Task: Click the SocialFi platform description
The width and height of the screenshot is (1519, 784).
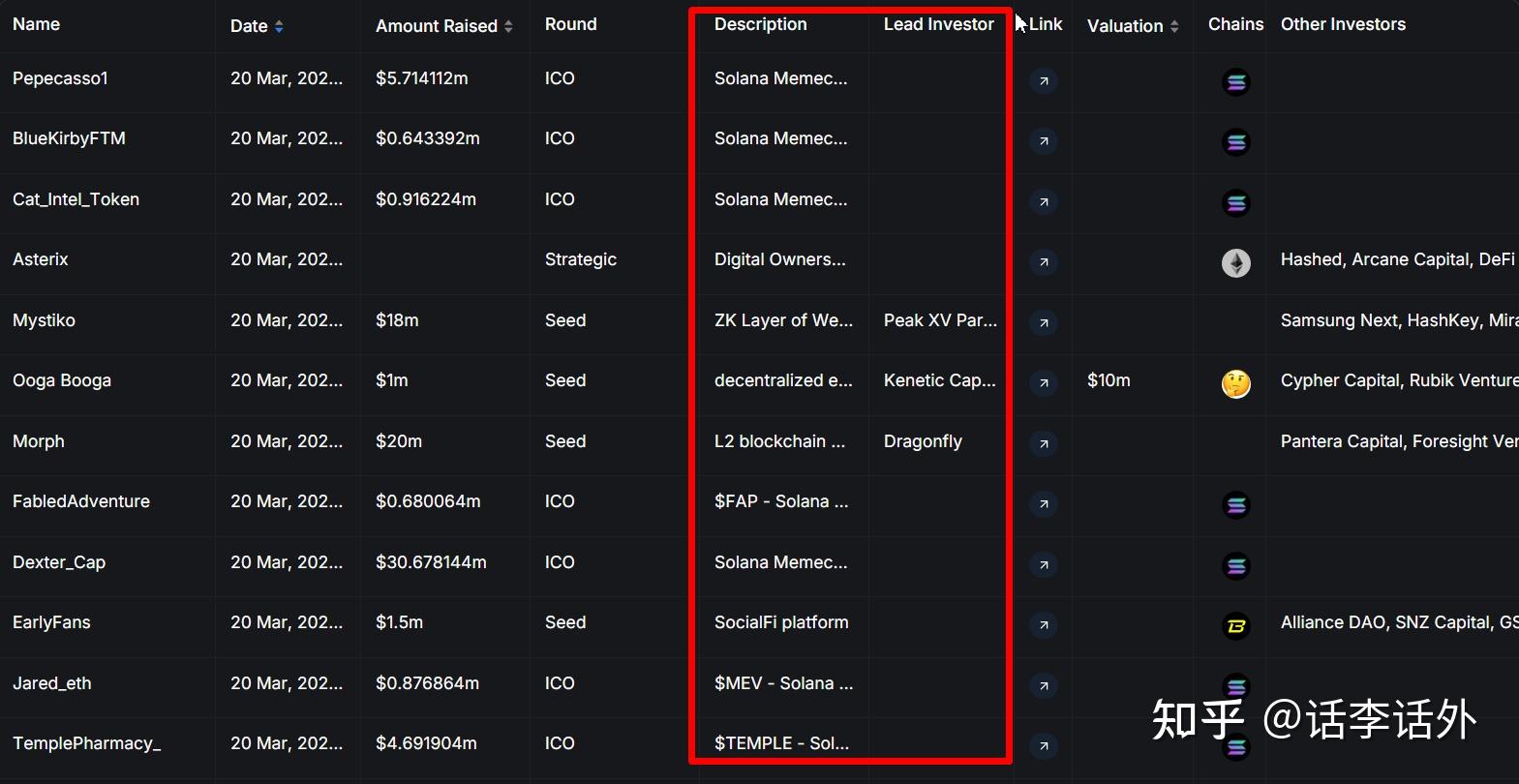Action: click(x=781, y=622)
